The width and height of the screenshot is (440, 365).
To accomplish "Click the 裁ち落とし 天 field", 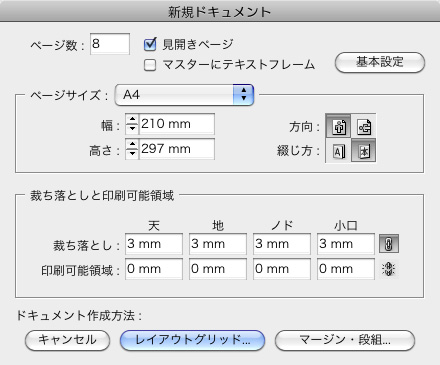I will 154,244.
